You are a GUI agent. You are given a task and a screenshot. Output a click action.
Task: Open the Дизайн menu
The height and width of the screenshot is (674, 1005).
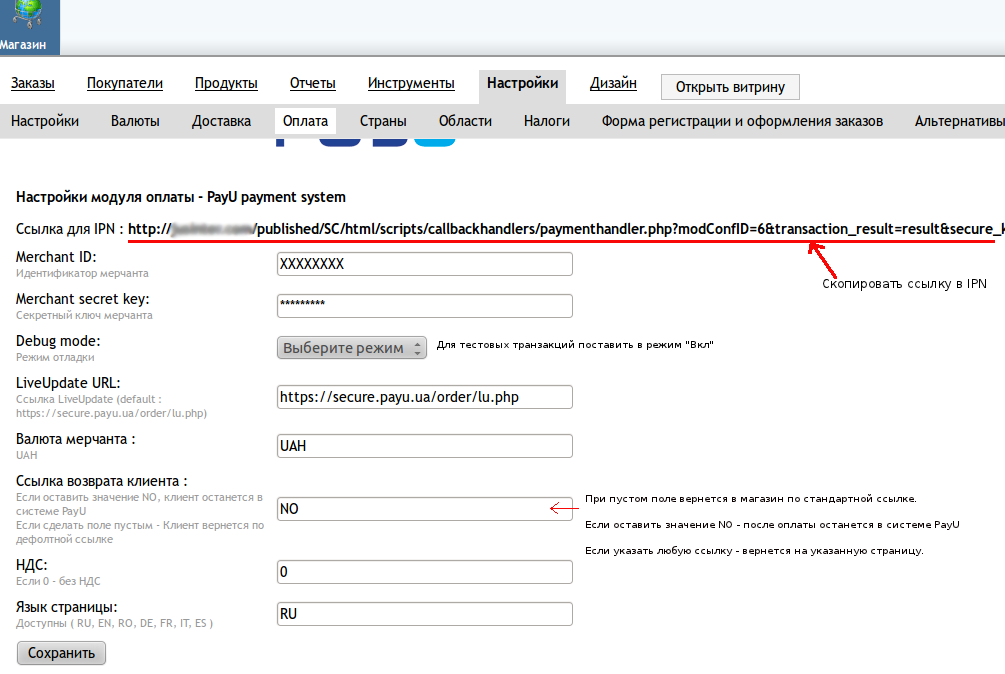pyautogui.click(x=613, y=83)
